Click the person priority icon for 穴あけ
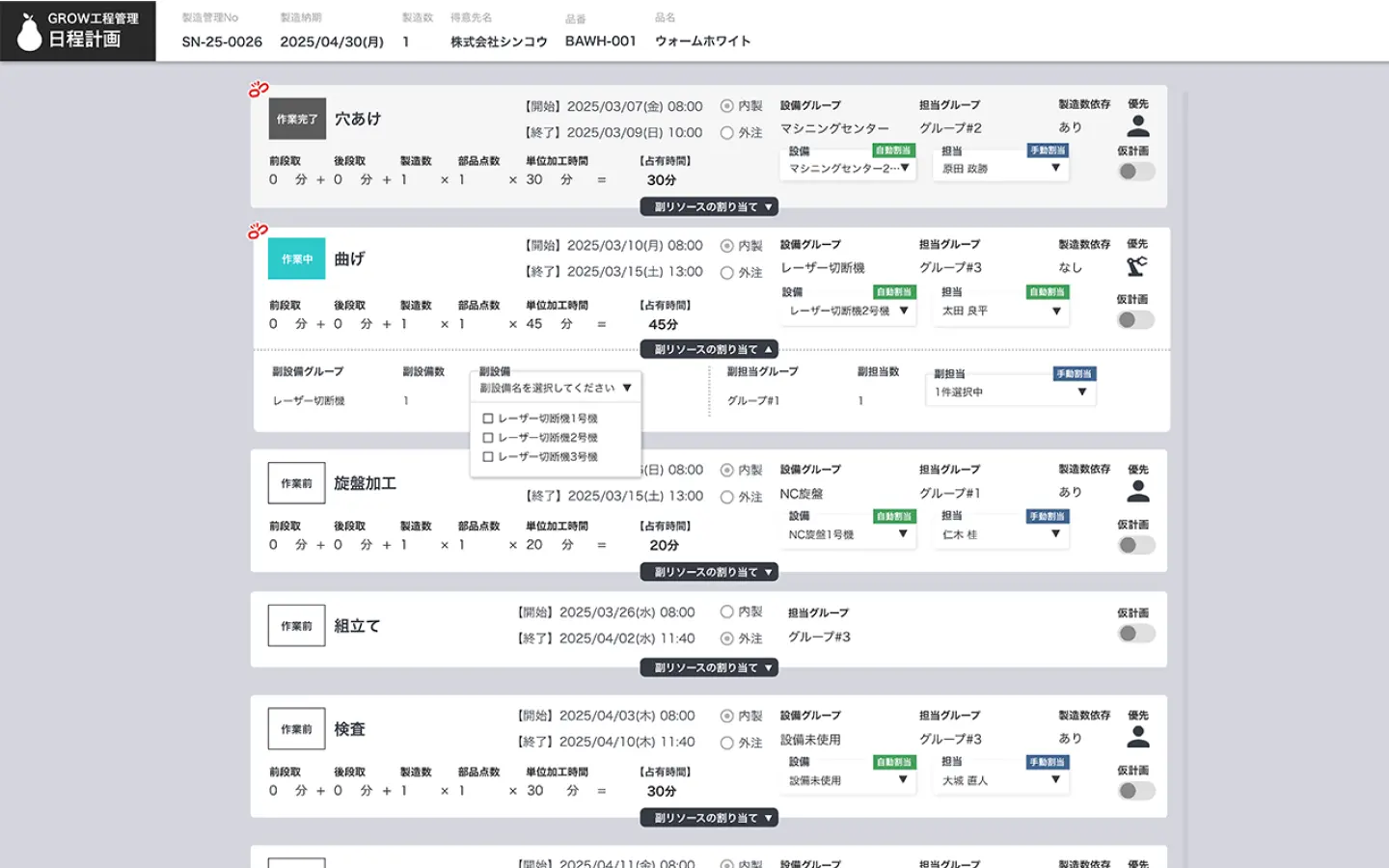The image size is (1389, 868). click(x=1138, y=126)
